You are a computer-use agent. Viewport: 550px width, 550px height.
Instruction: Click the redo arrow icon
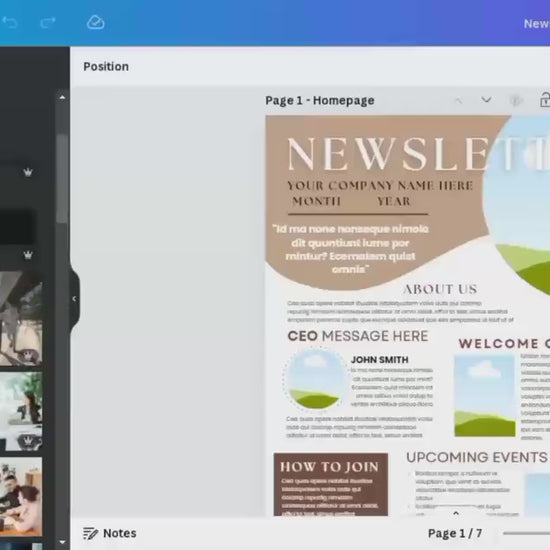pos(48,22)
